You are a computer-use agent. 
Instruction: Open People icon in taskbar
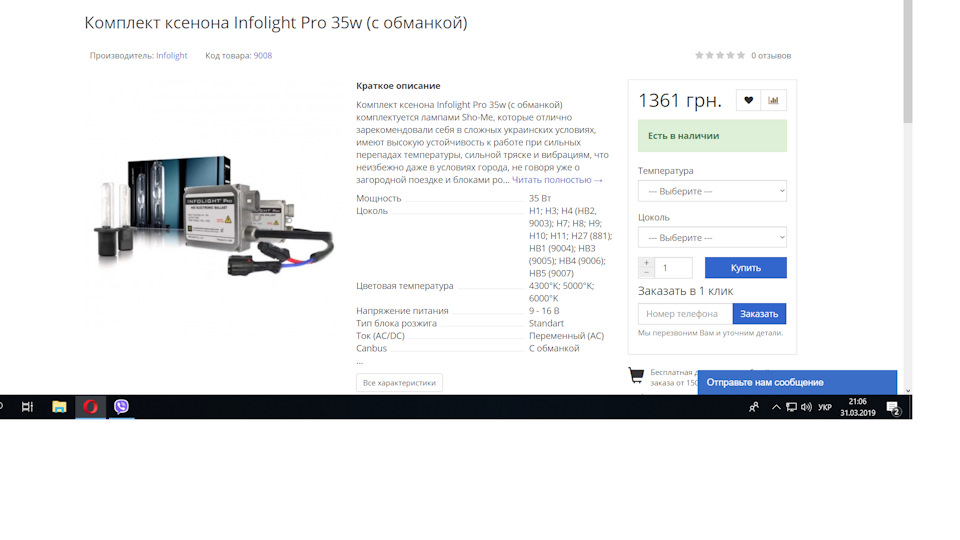754,407
